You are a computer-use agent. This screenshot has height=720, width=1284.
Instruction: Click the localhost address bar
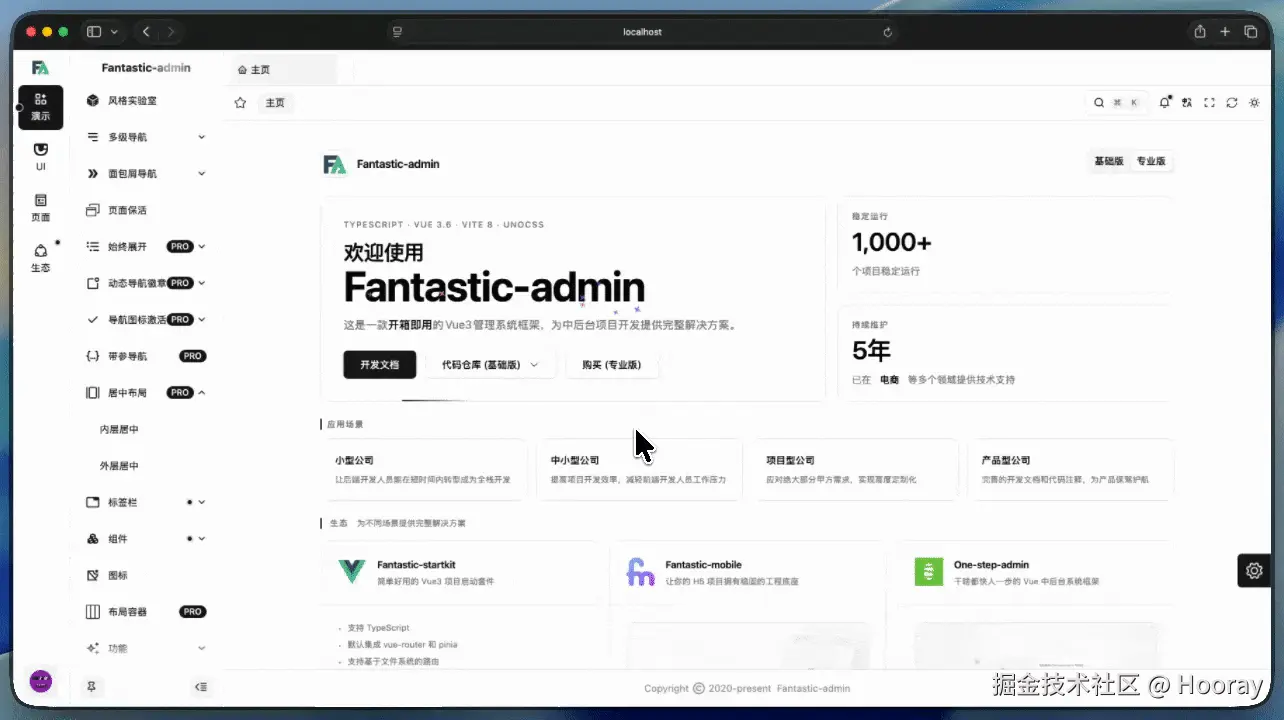tap(642, 32)
